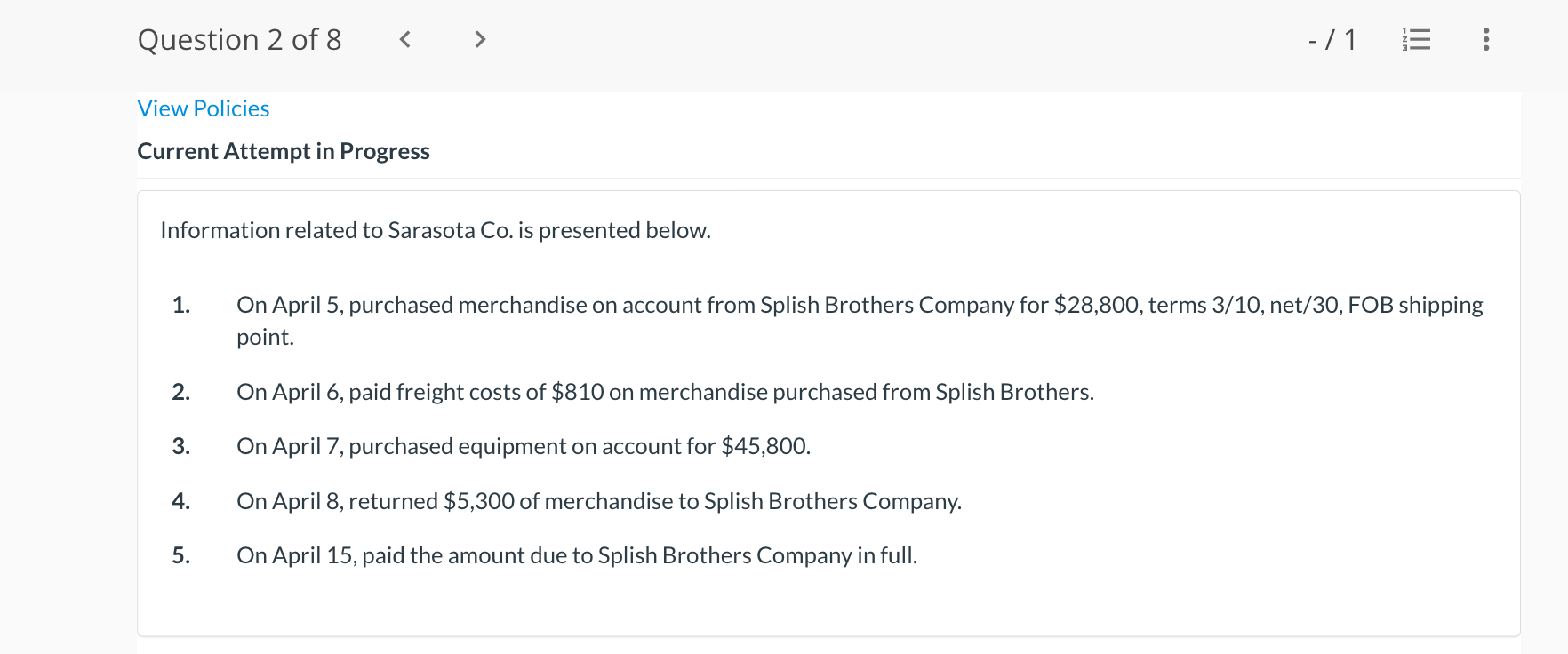Image resolution: width=1568 pixels, height=654 pixels.
Task: Open the View Policies link
Action: click(x=204, y=108)
